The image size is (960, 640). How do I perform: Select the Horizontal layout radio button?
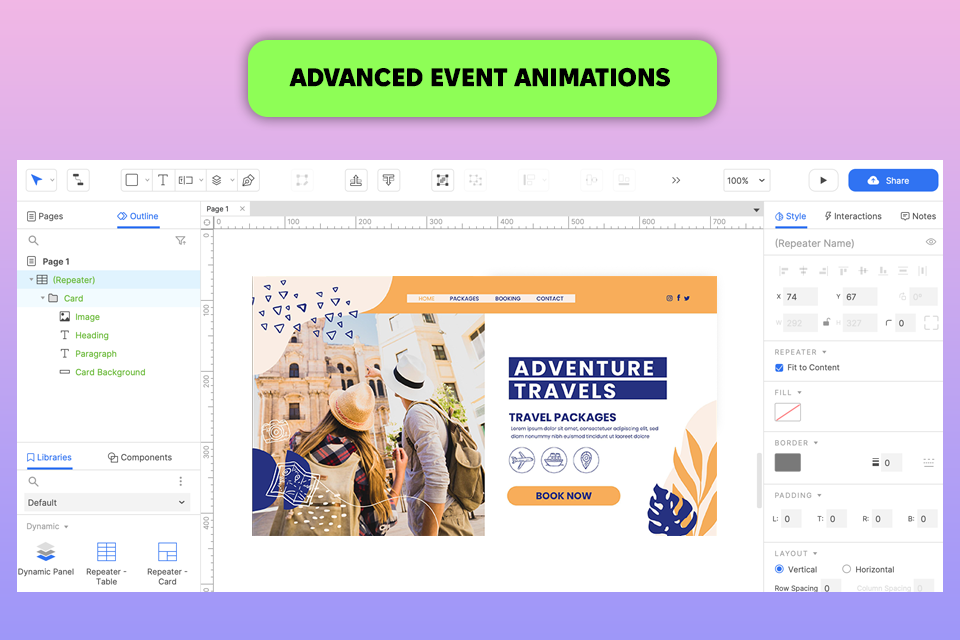click(846, 569)
